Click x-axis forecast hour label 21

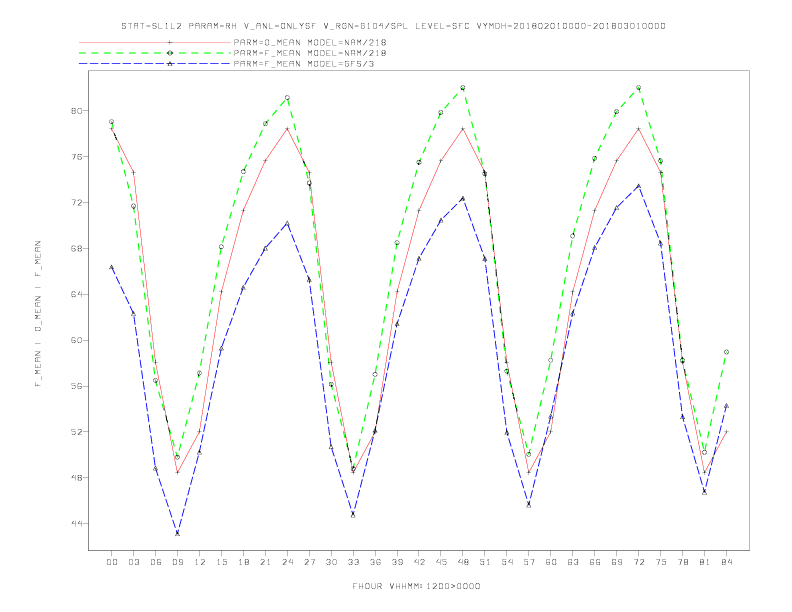coord(265,562)
